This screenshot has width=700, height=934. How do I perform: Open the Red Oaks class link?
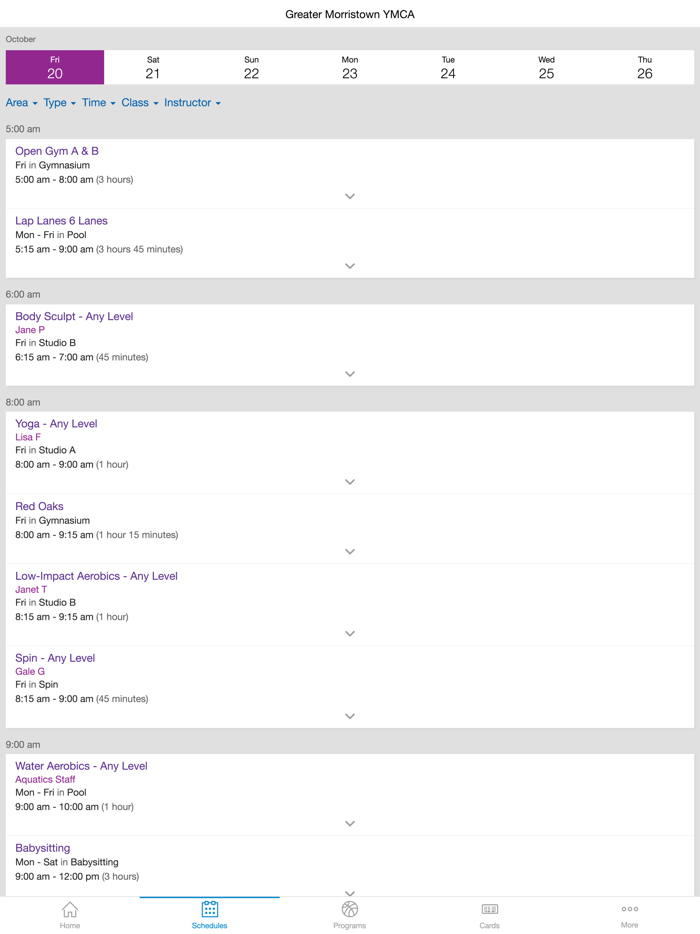39,506
